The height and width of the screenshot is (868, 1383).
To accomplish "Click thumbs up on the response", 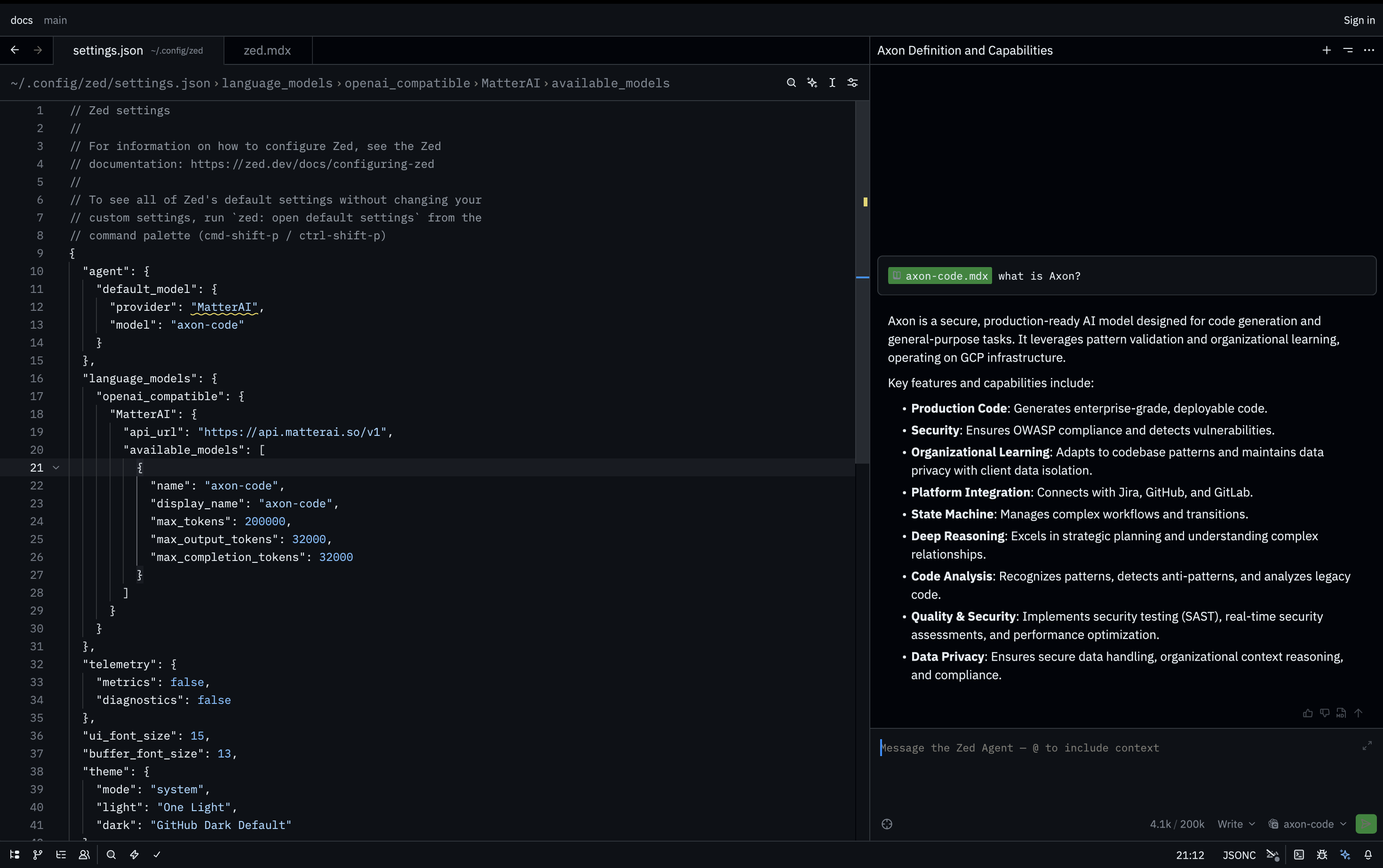I will point(1308,713).
